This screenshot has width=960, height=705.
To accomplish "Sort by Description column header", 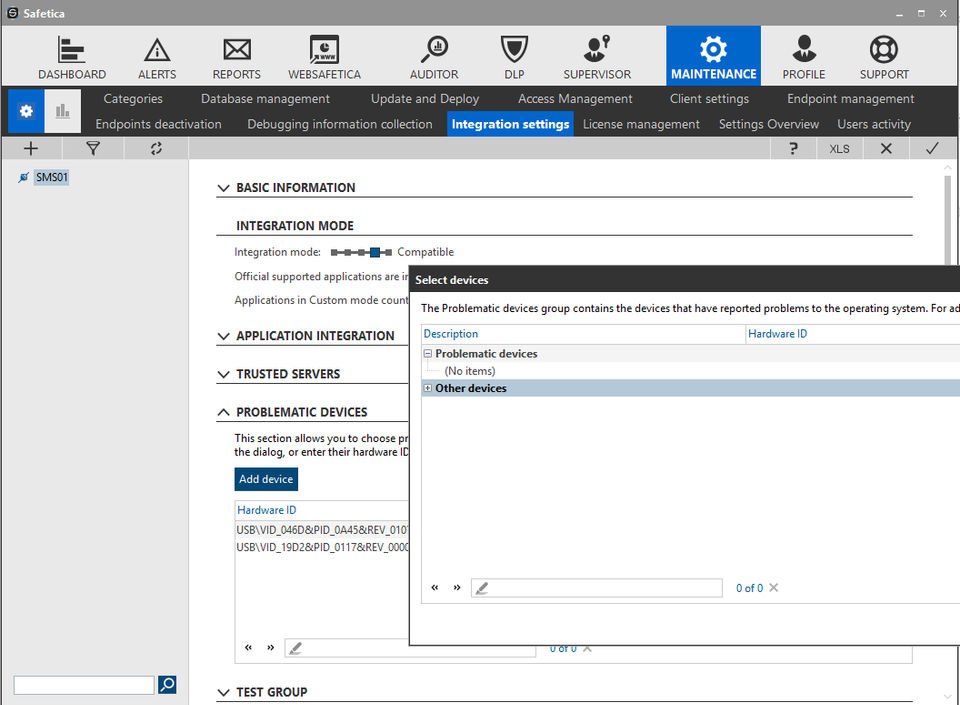I will click(583, 334).
